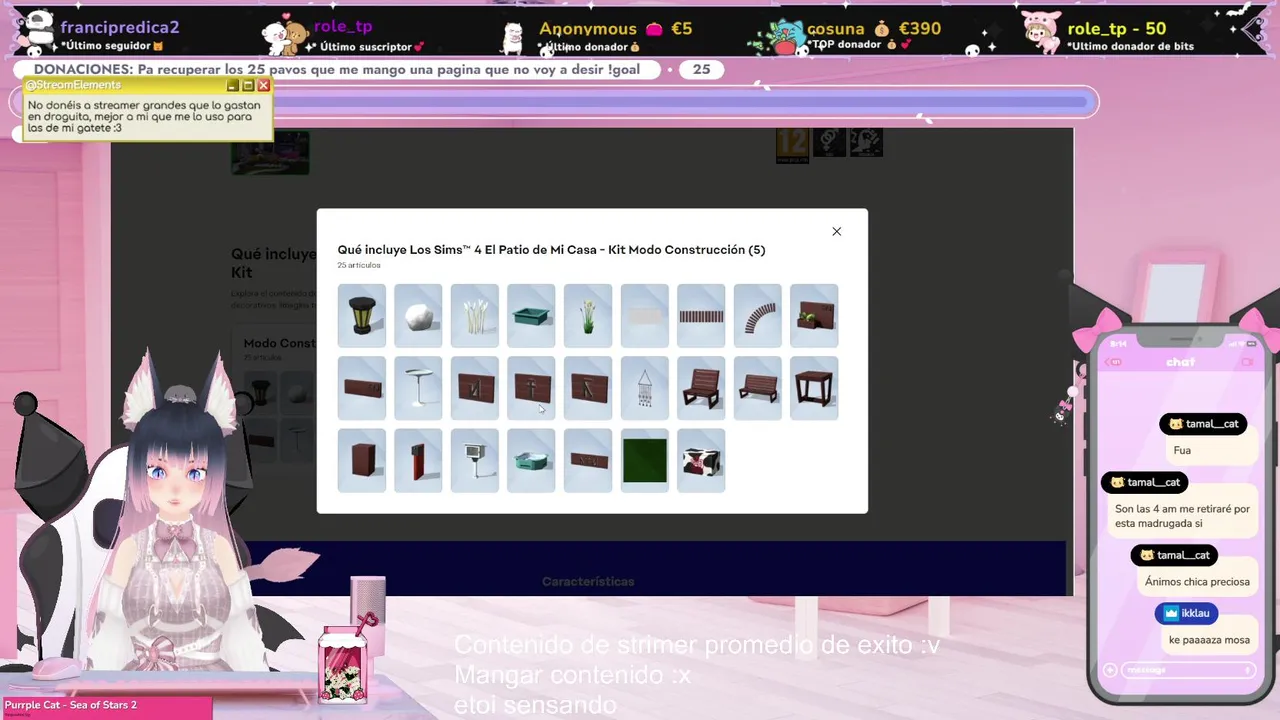This screenshot has height=720, width=1280.
Task: Click the game thumbnail behind the dialog
Action: [x=270, y=151]
